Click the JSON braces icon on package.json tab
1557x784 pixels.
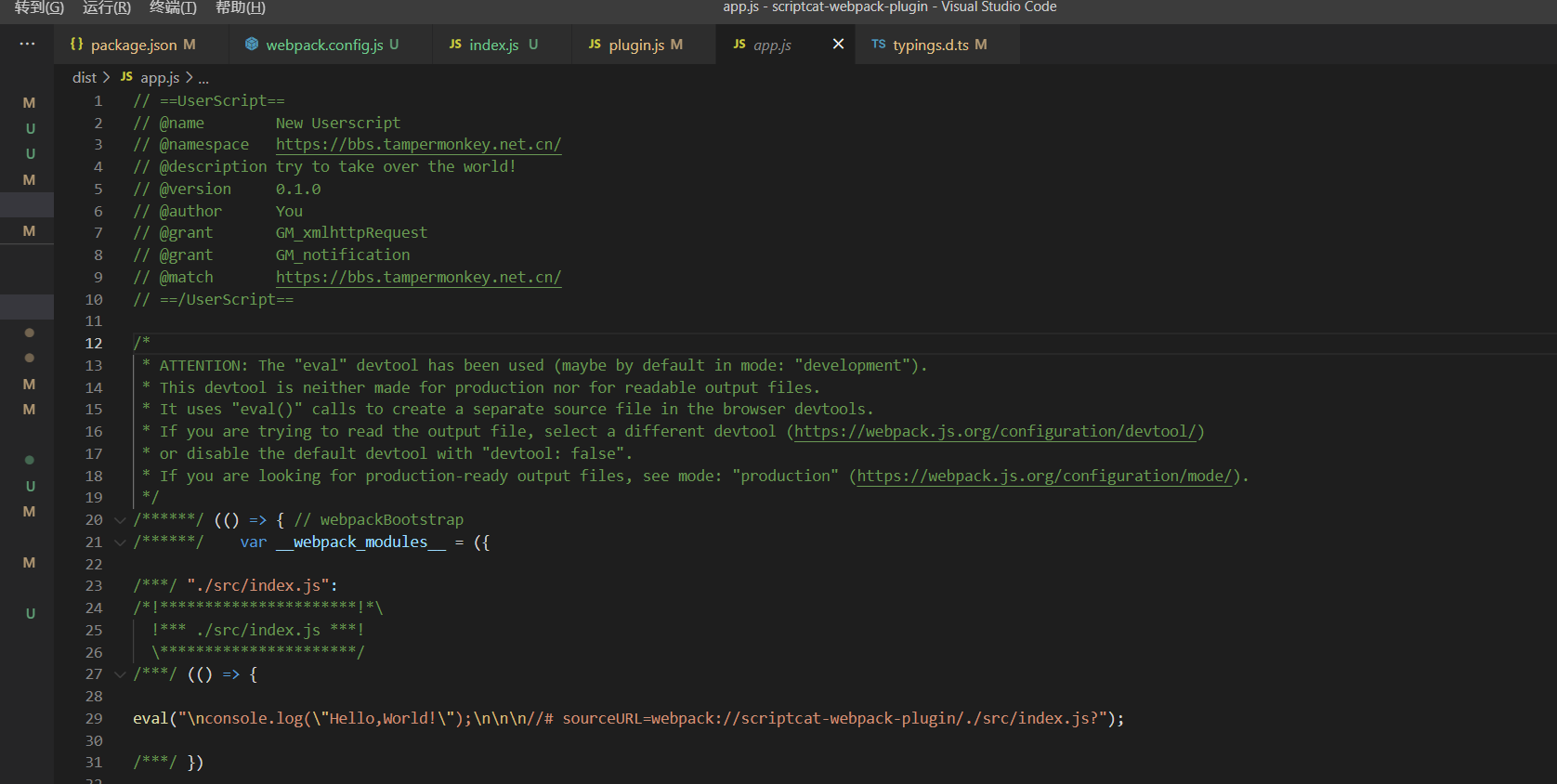[77, 44]
